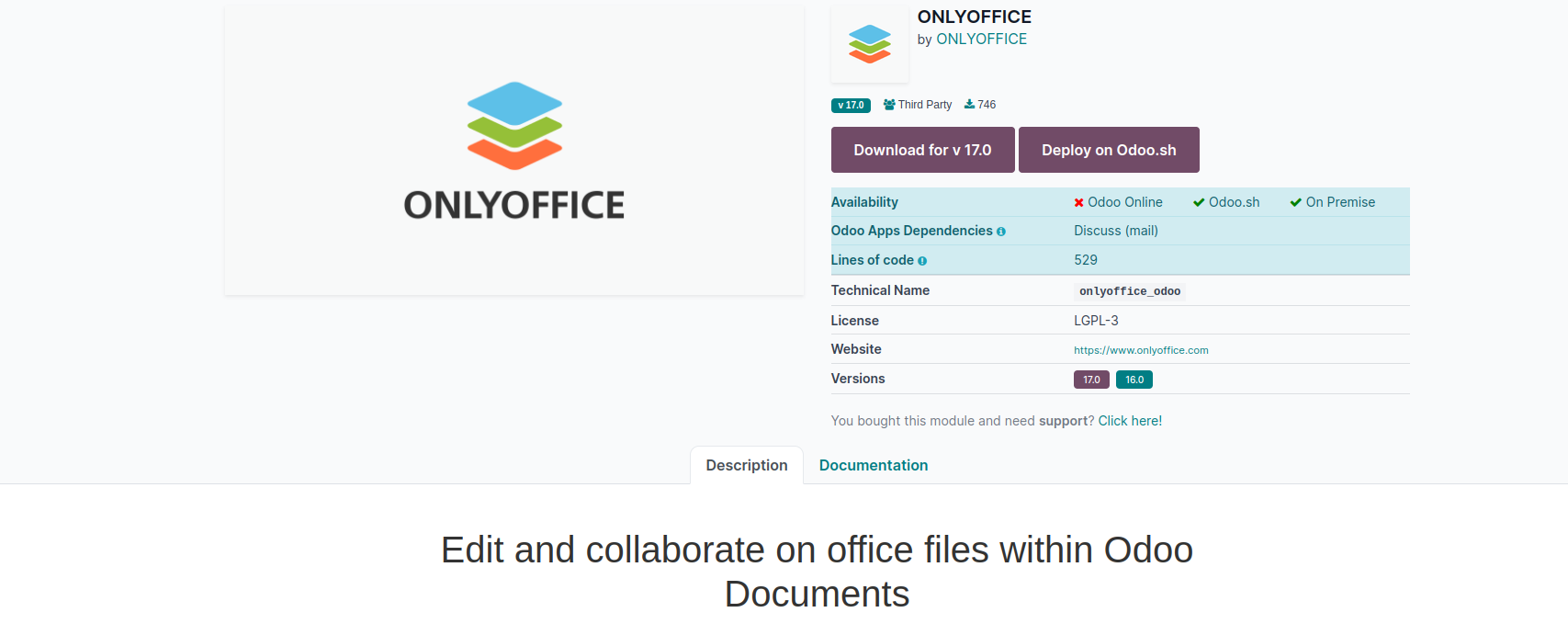Click the Download for v 17.0 button
1568x635 pixels.
click(923, 150)
